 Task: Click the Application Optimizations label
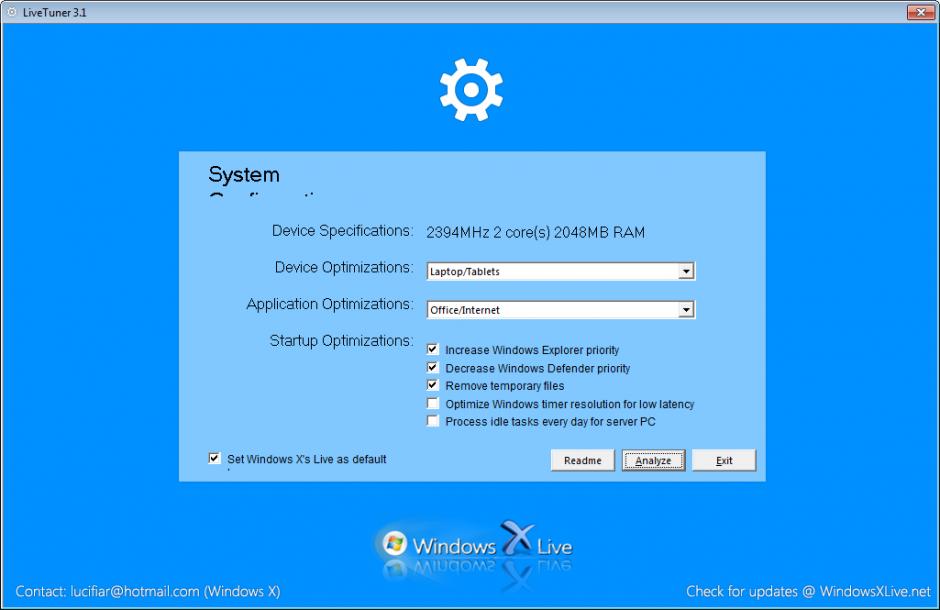pos(330,304)
